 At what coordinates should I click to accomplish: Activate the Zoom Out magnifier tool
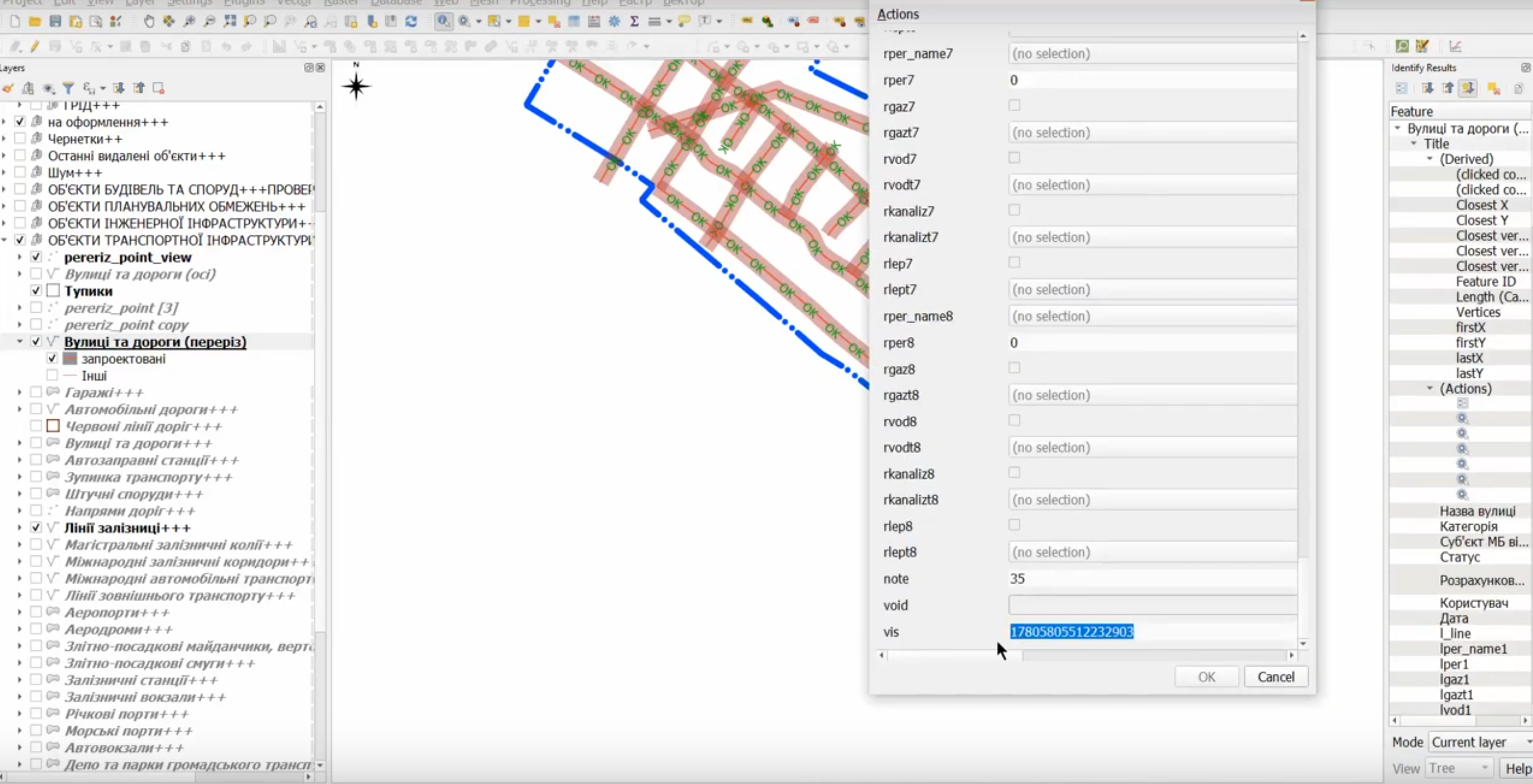[210, 22]
